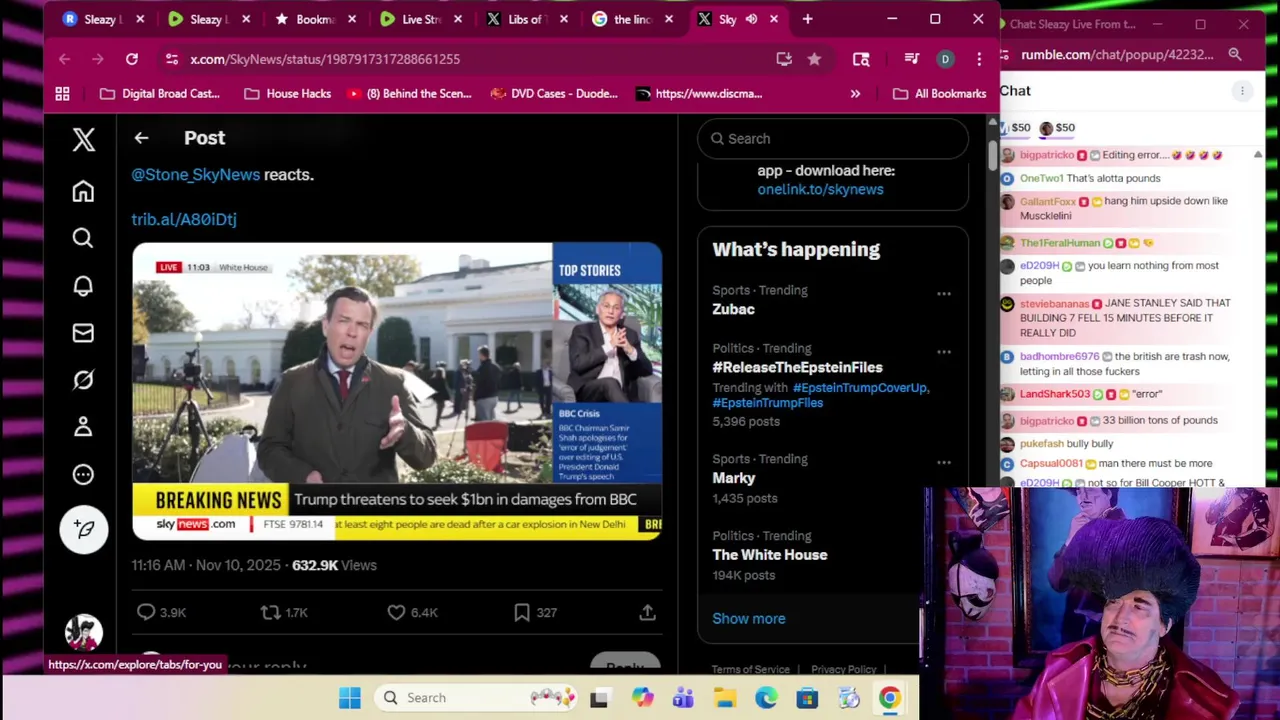The width and height of the screenshot is (1280, 720).
Task: Open the bookmarks apps grid icon
Action: [x=62, y=94]
